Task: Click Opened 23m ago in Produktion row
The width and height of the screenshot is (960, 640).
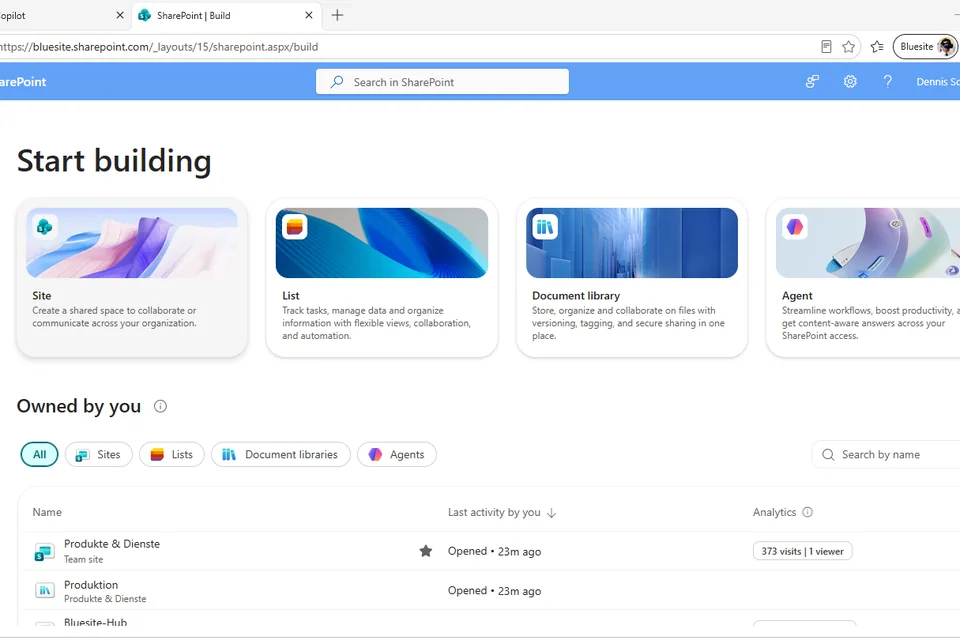Action: coord(494,591)
